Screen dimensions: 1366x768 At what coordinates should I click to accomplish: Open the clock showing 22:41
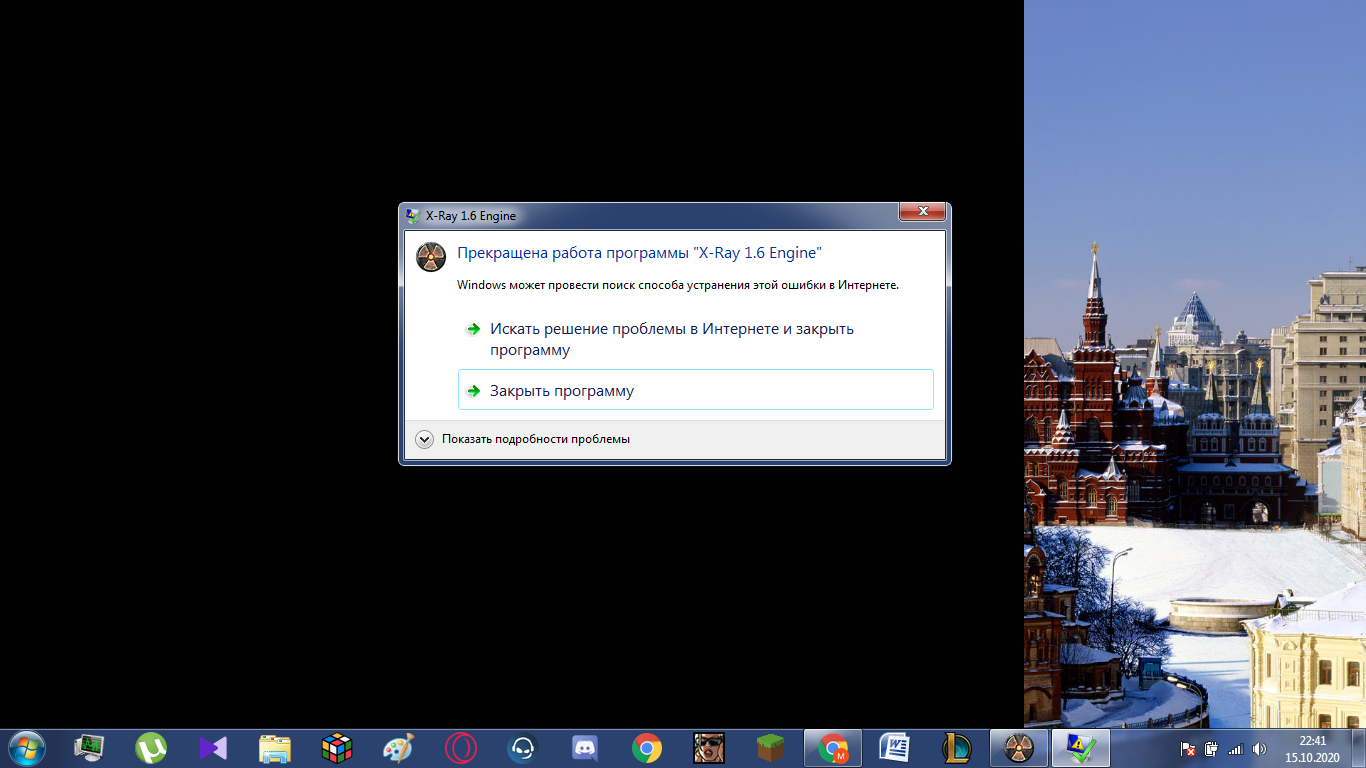1312,748
